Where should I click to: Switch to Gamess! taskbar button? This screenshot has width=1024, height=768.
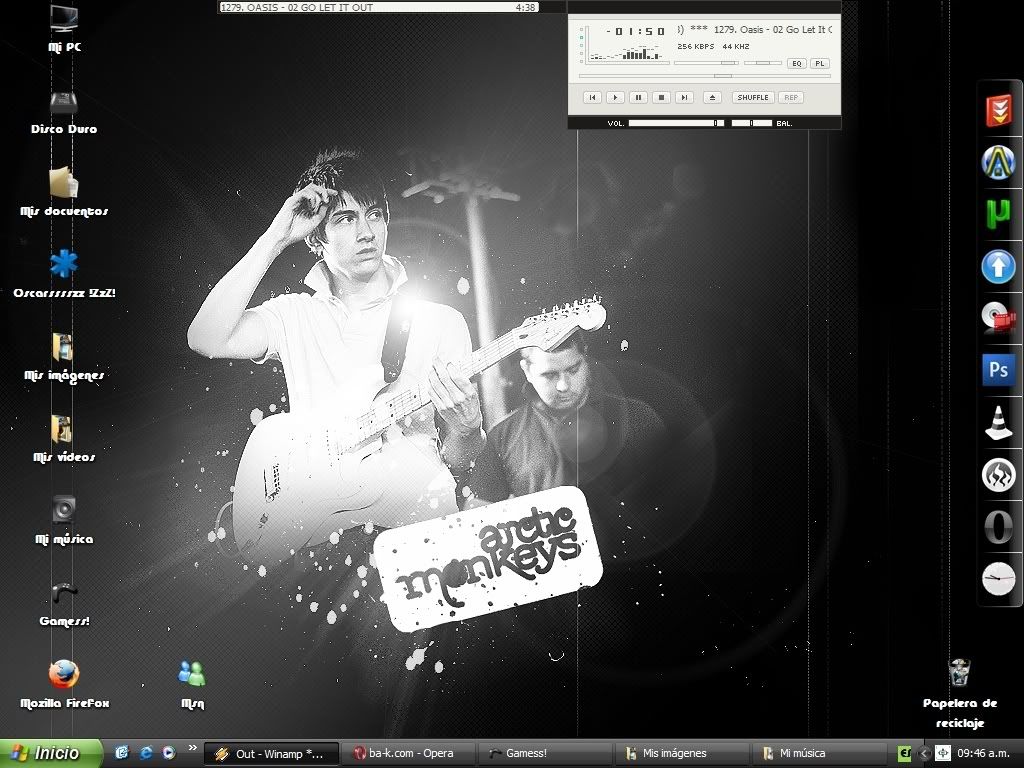546,754
